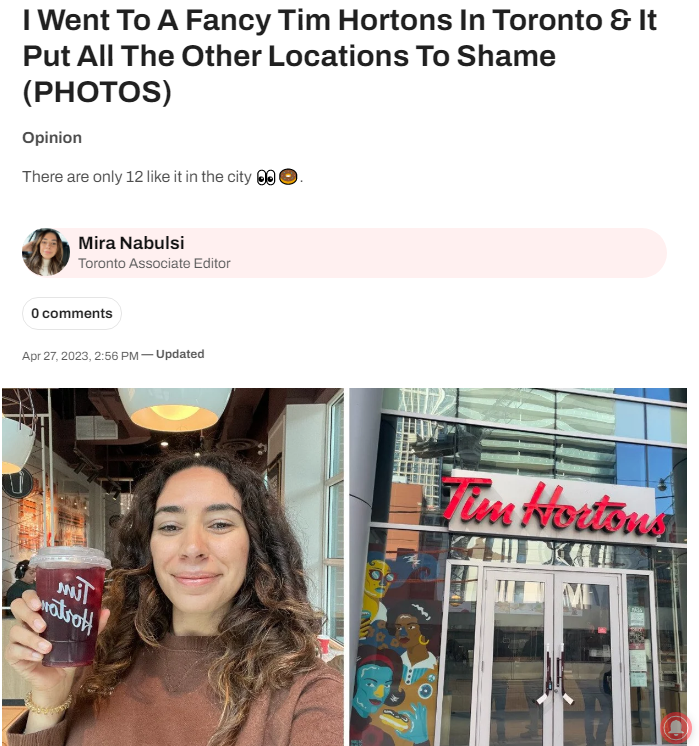Image resolution: width=699 pixels, height=746 pixels.
Task: Click the 'There are only 12' subtitle text
Action: click(137, 177)
